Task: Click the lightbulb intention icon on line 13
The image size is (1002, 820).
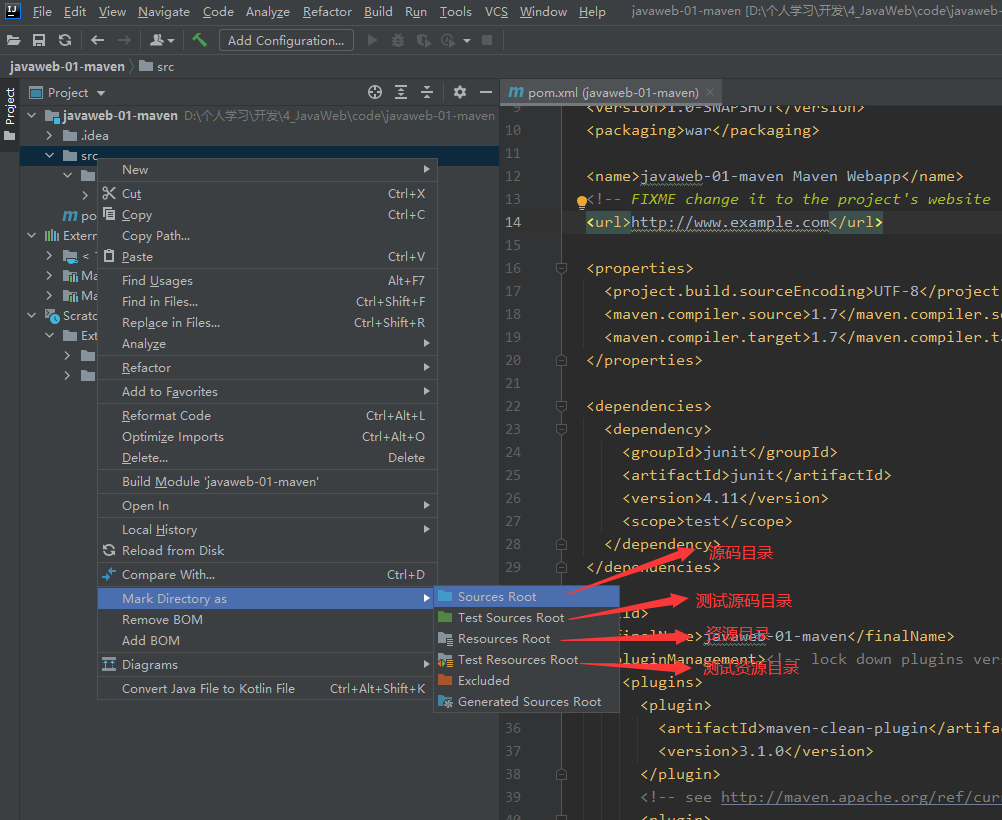Action: coord(582,203)
